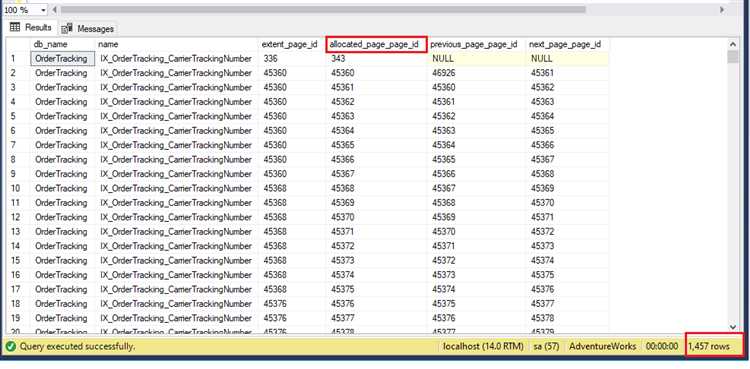This screenshot has height=369, width=750.
Task: Click 00:00:00 elapsed time in status bar
Action: 662,346
